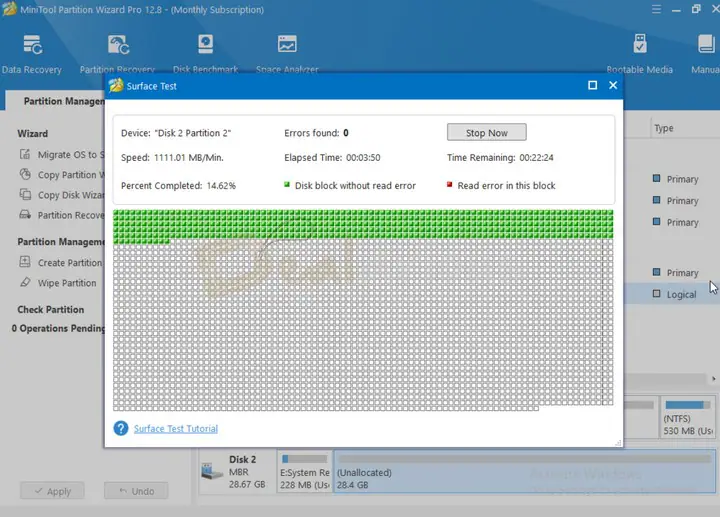Viewport: 720px width, 517px height.
Task: Click the Stop Now button
Action: tap(487, 132)
